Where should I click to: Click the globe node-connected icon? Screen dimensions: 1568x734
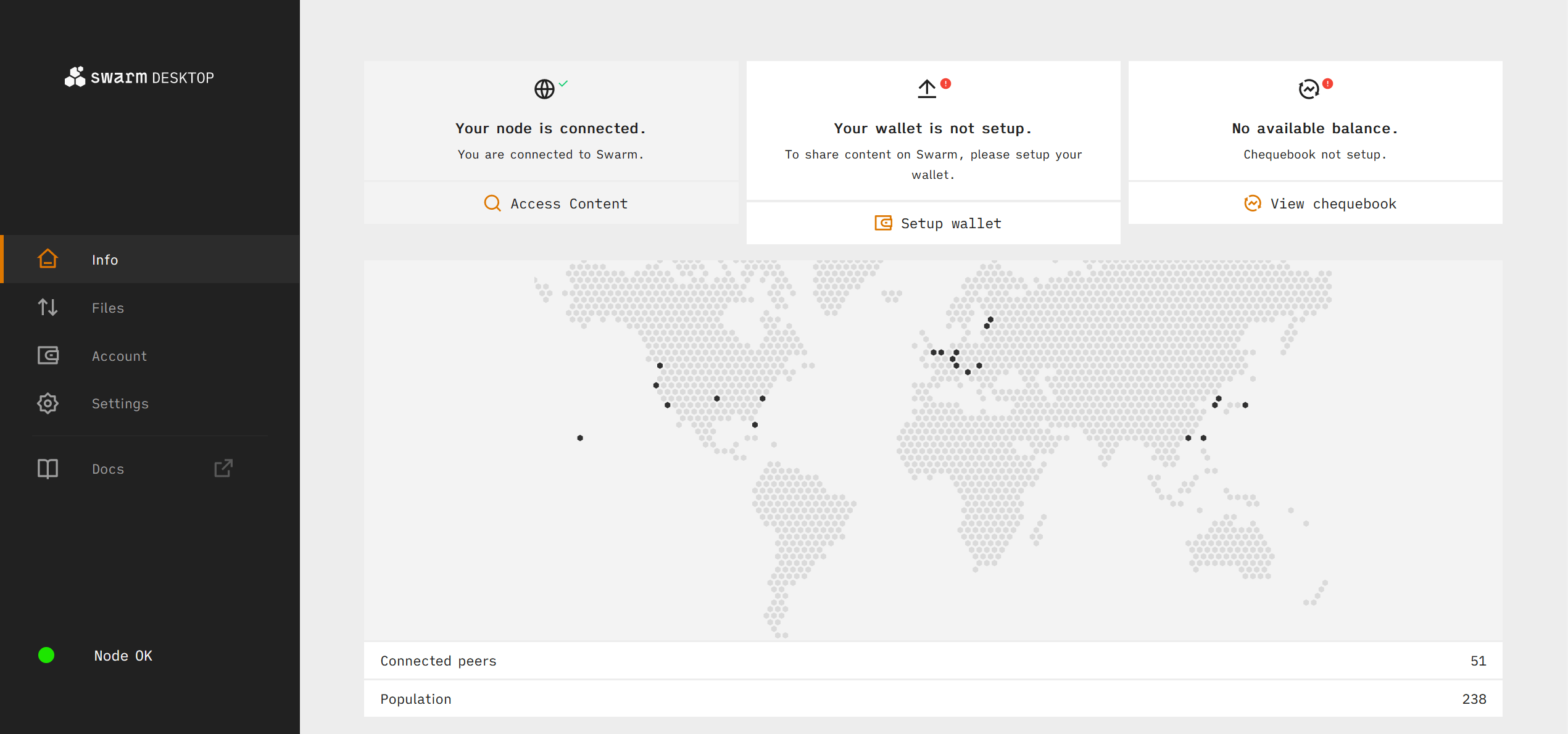544,89
